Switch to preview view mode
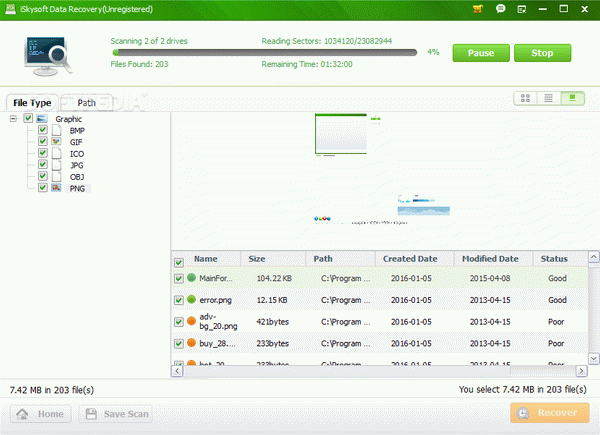Viewport: 600px width, 435px height. [572, 98]
